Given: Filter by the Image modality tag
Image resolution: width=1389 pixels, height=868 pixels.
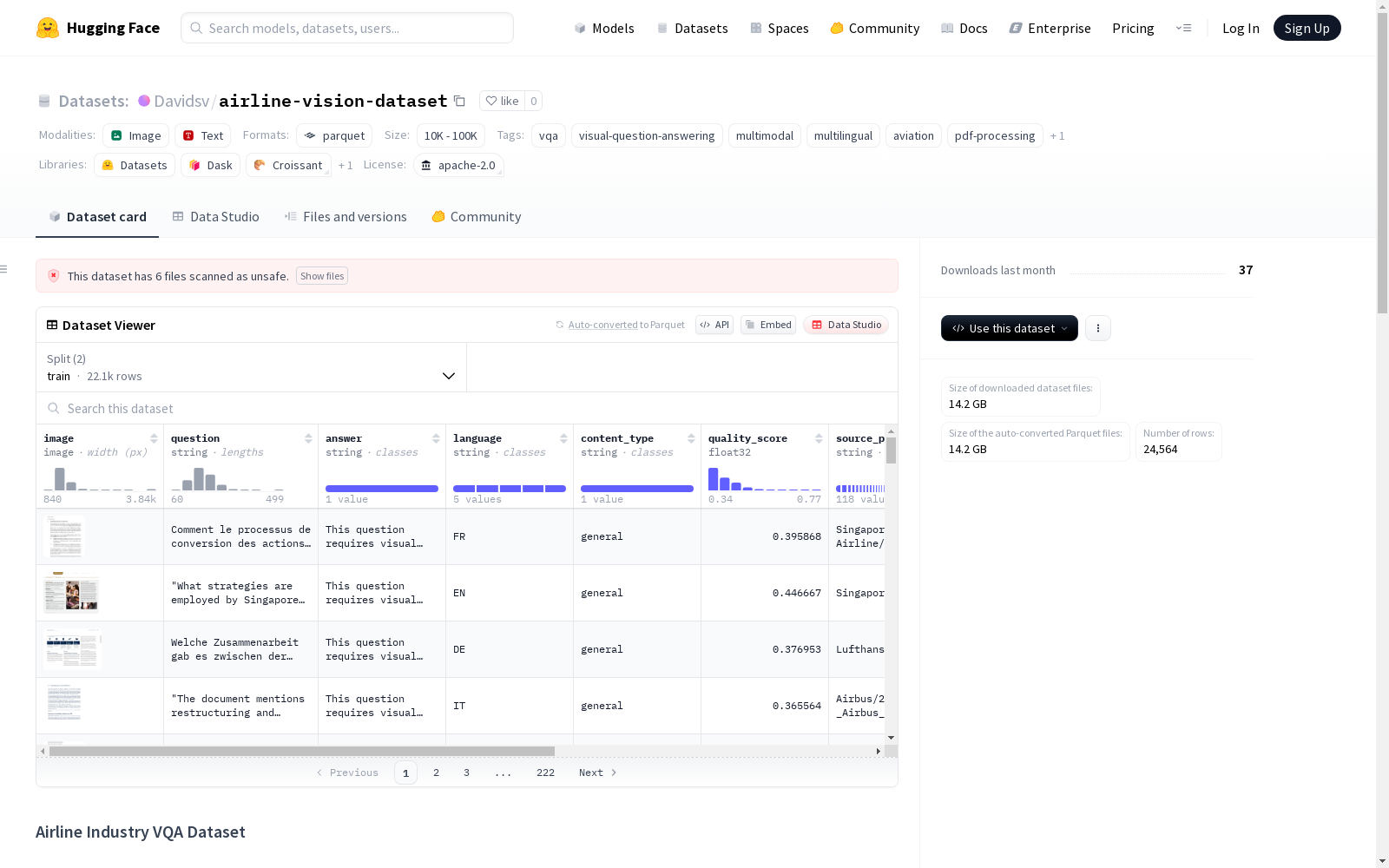Looking at the screenshot, I should click(136, 135).
